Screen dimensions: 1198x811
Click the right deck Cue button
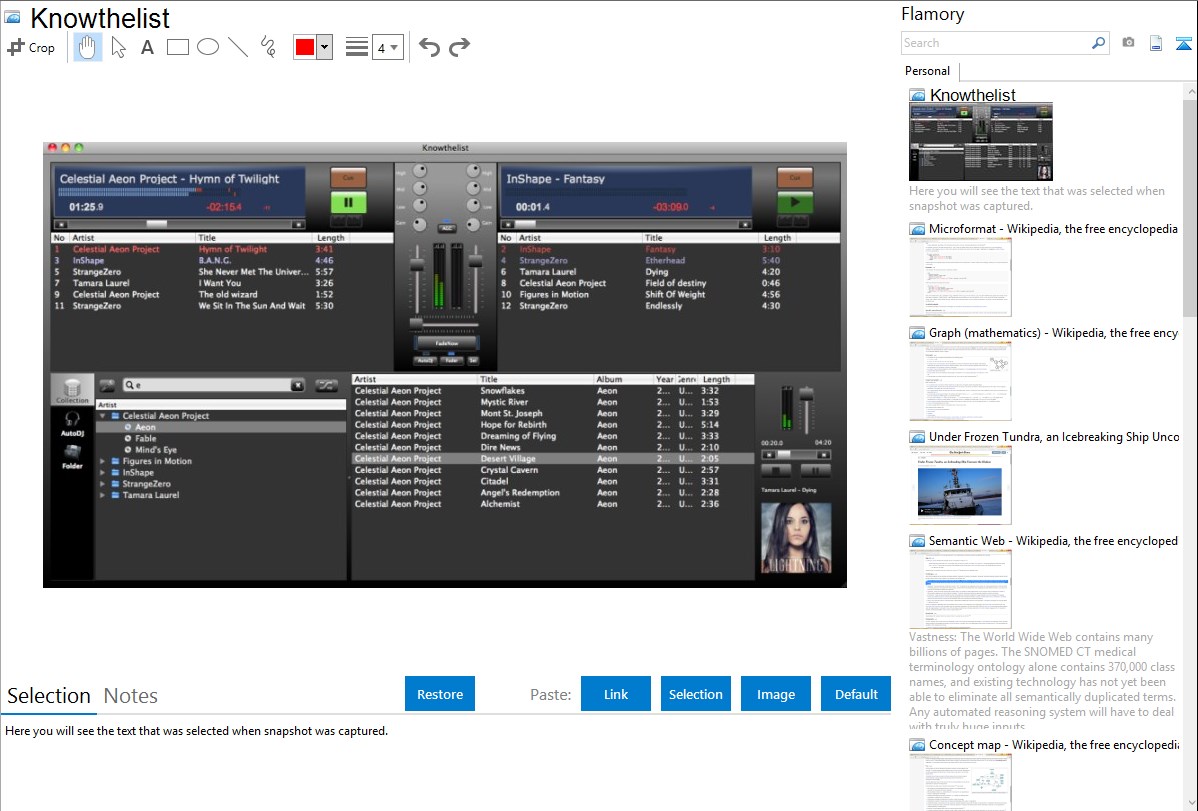[x=795, y=177]
